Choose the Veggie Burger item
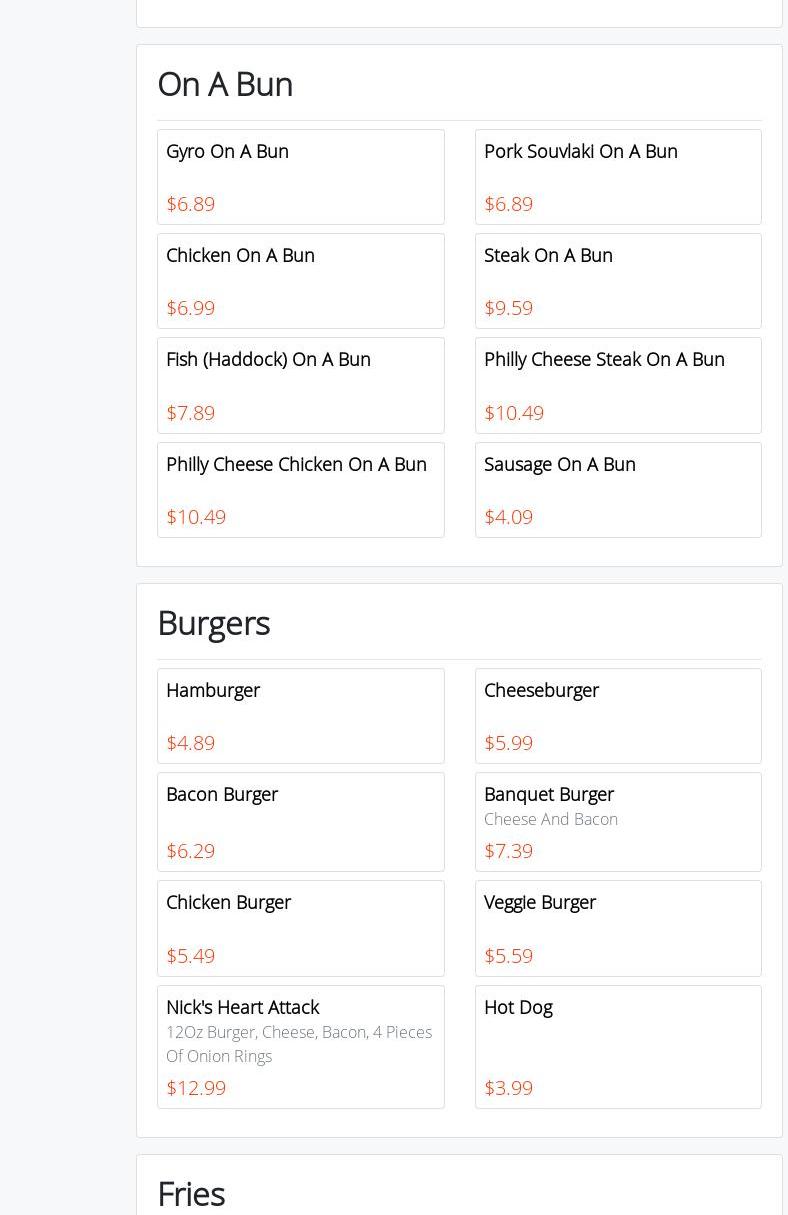The height and width of the screenshot is (1215, 788). (618, 928)
